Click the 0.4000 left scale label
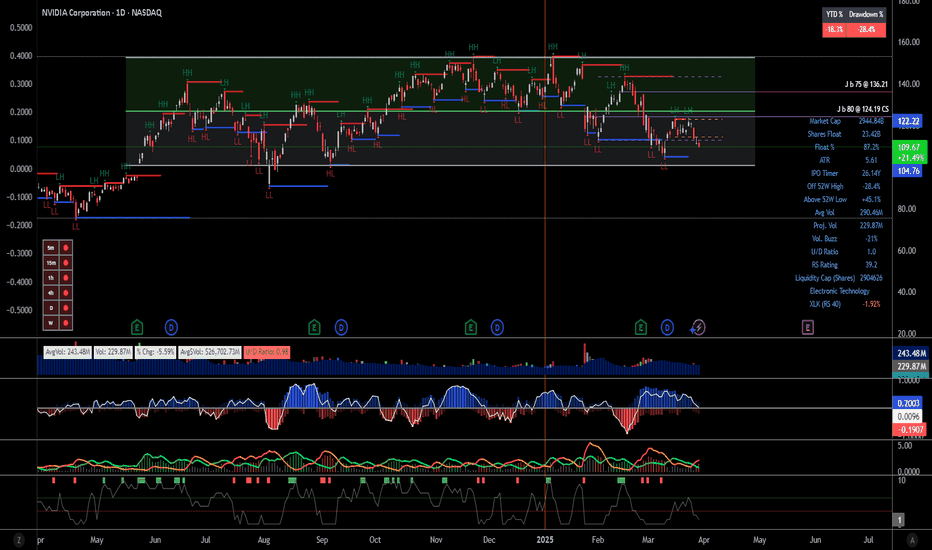This screenshot has height=550, width=932. point(21,56)
